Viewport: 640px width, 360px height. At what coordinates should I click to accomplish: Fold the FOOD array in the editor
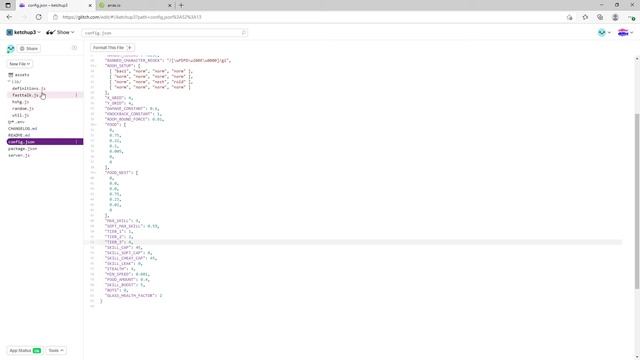coord(95,124)
